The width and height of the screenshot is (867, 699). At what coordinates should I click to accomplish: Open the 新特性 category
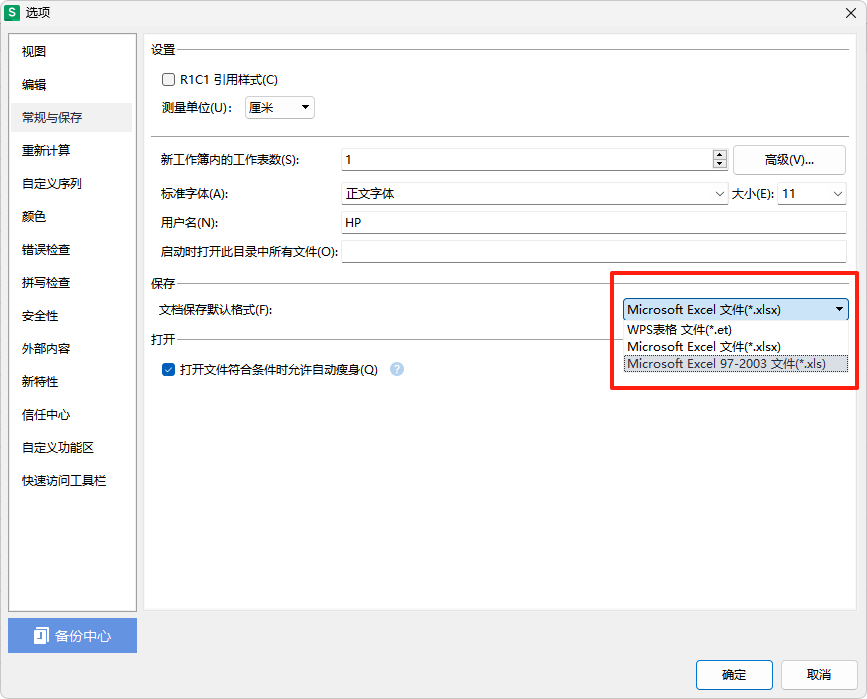point(71,382)
